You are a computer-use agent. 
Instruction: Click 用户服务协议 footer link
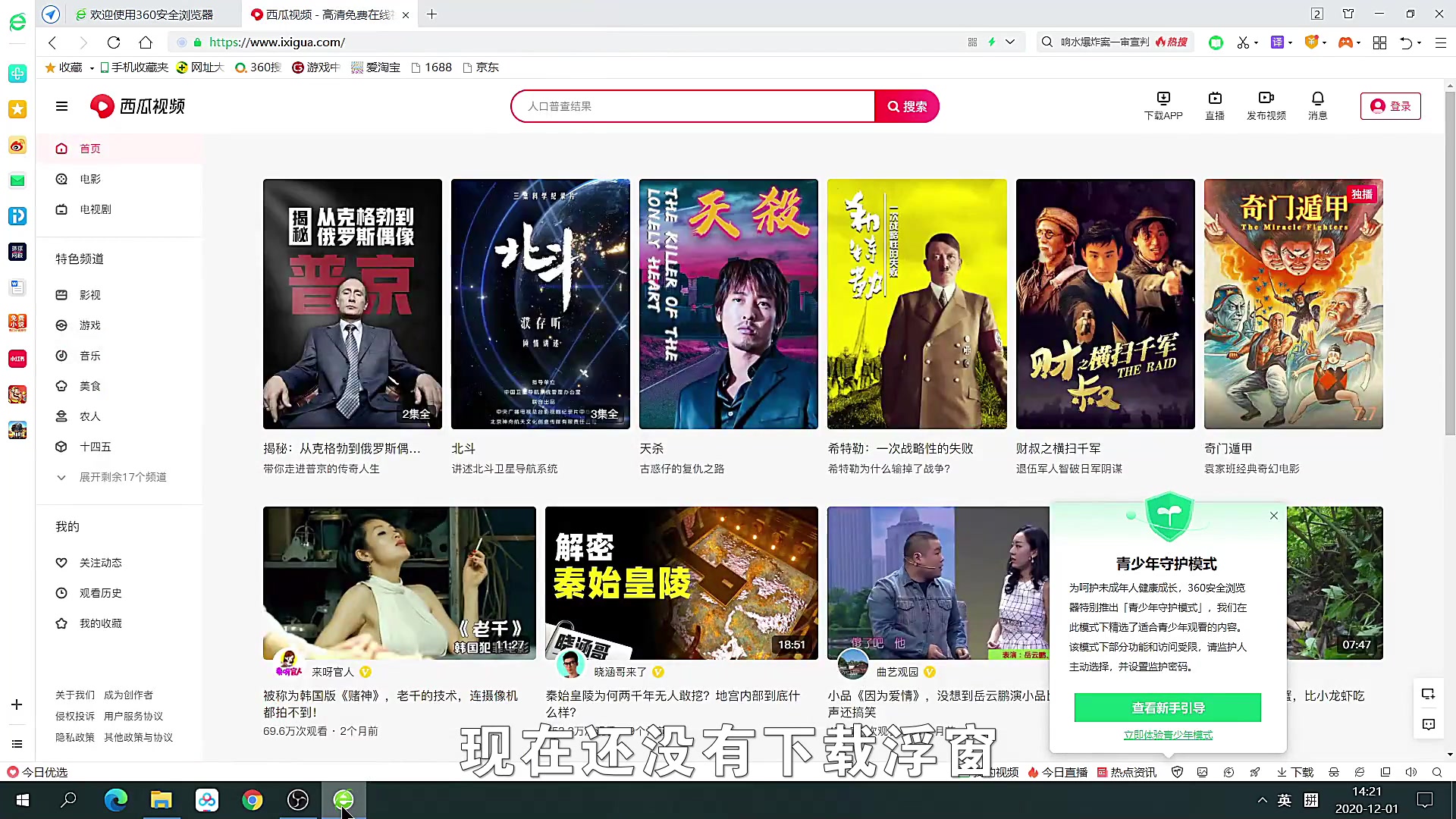133,716
